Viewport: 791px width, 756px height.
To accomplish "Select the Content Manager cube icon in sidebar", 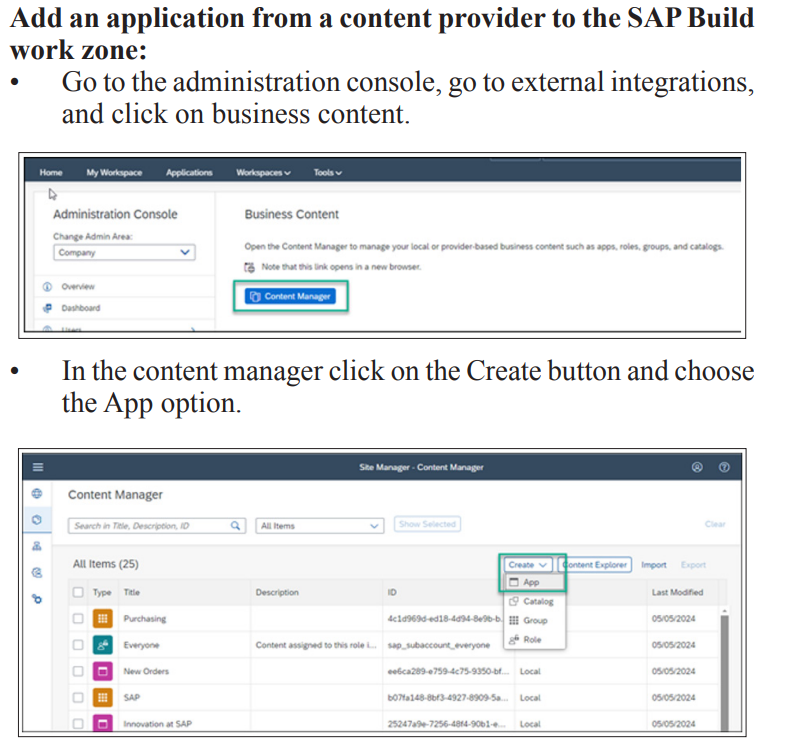I will [x=37, y=519].
